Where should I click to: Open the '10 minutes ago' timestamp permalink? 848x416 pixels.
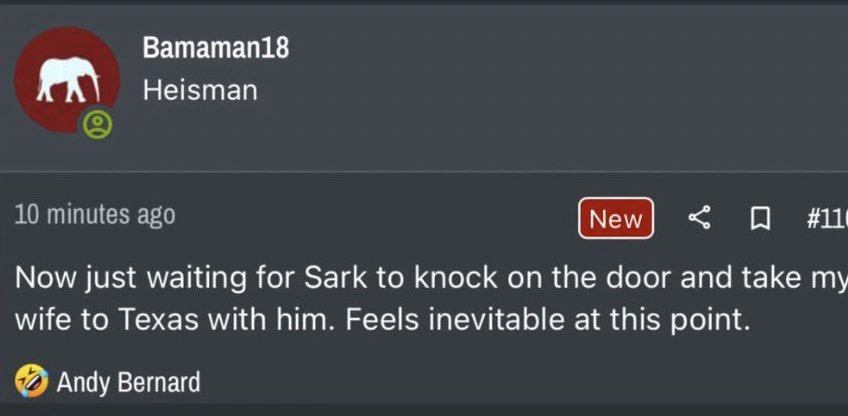pos(95,214)
